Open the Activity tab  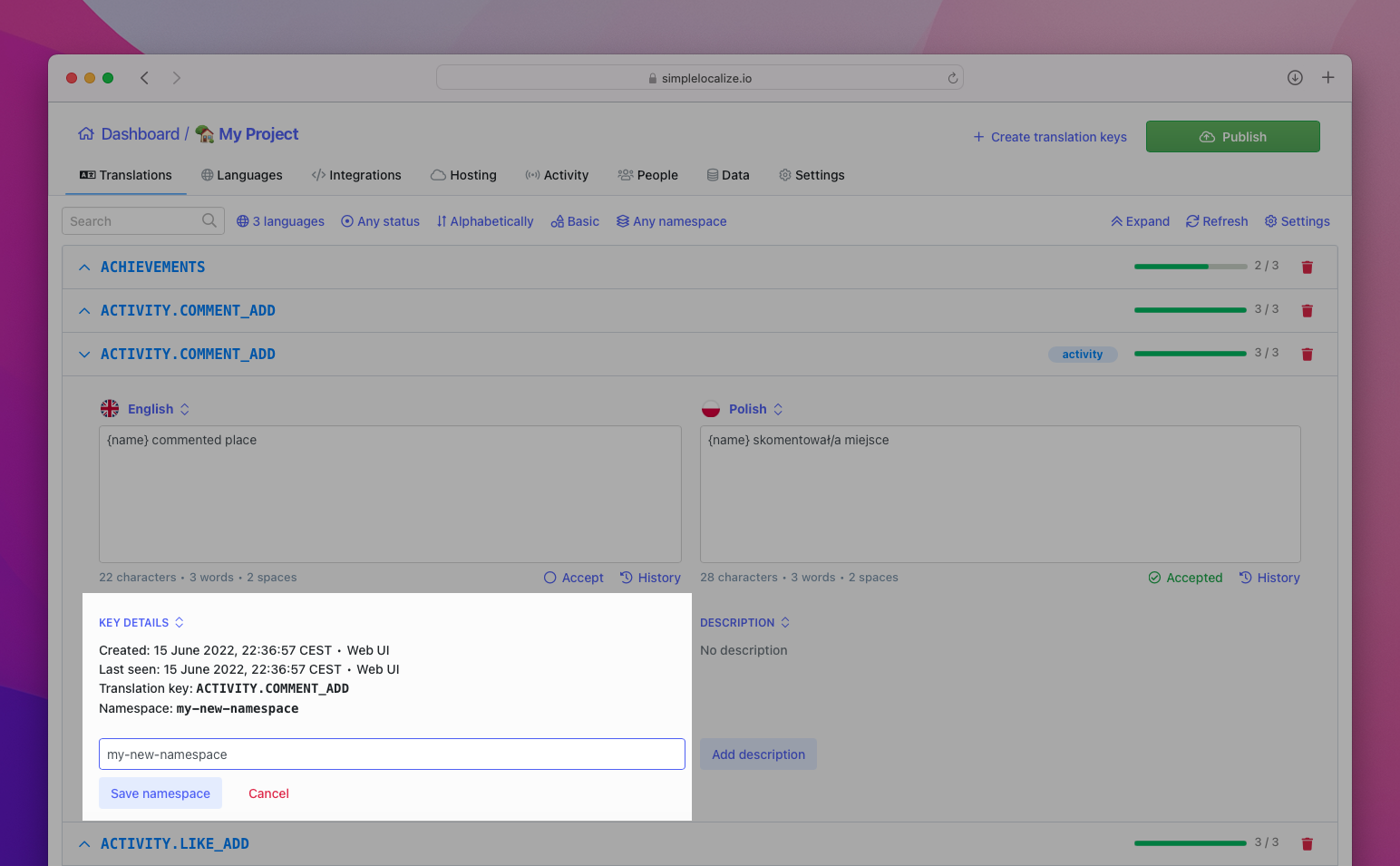pyautogui.click(x=557, y=175)
